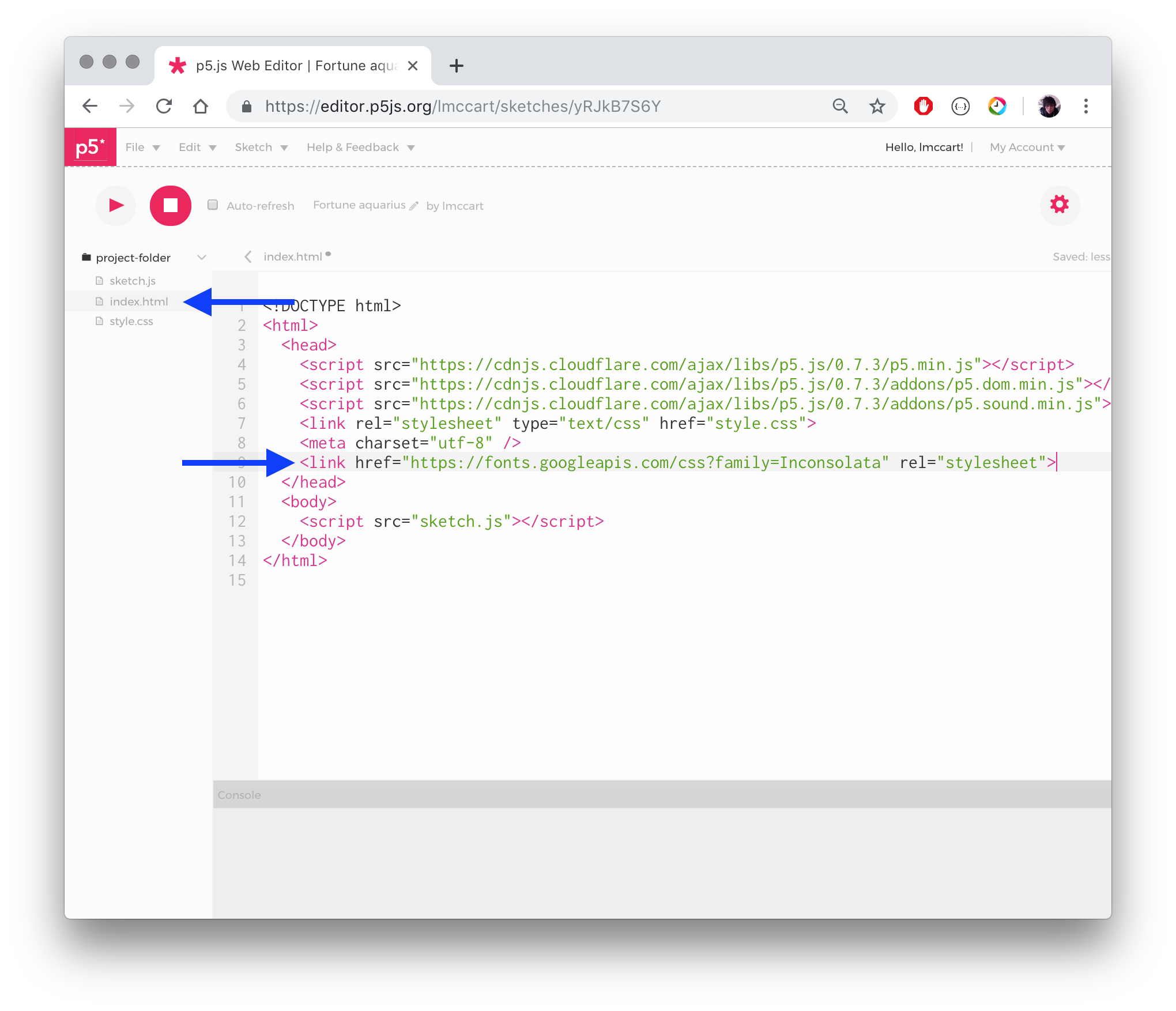Open editor settings gear icon
Image resolution: width=1176 pixels, height=1011 pixels.
click(x=1059, y=205)
